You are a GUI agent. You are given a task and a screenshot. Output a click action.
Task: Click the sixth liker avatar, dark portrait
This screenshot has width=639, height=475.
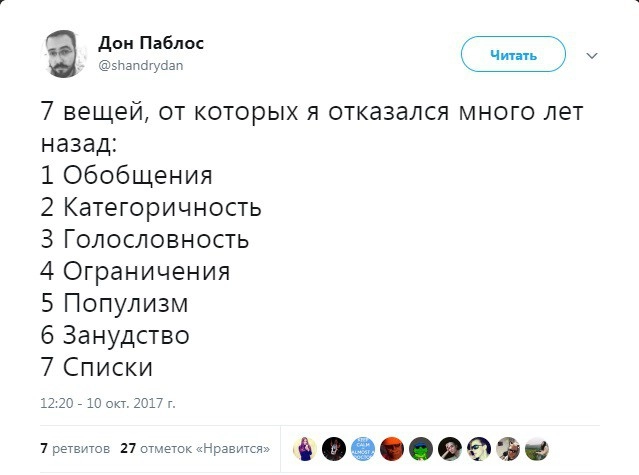coord(450,449)
